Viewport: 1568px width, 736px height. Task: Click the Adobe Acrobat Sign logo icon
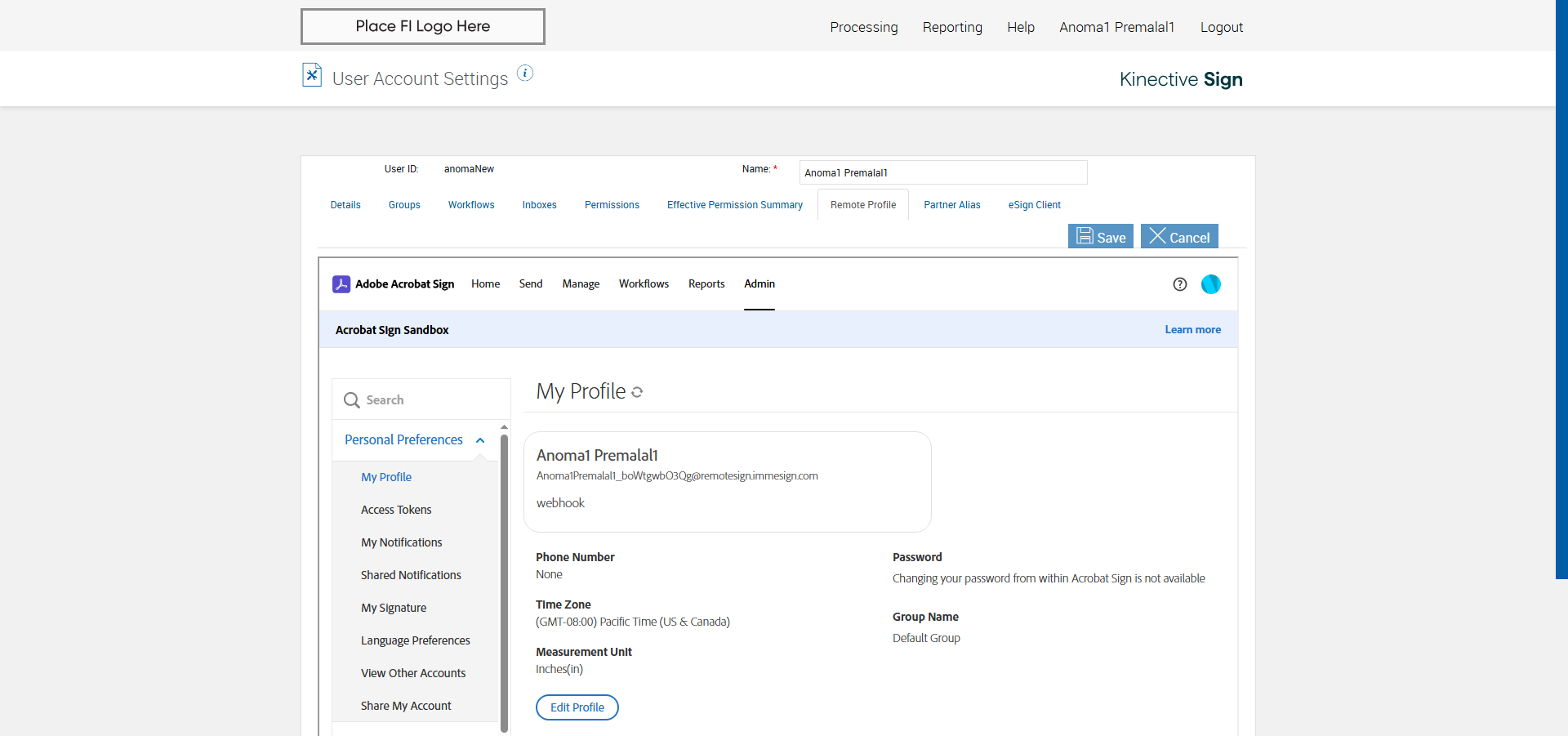[x=341, y=284]
